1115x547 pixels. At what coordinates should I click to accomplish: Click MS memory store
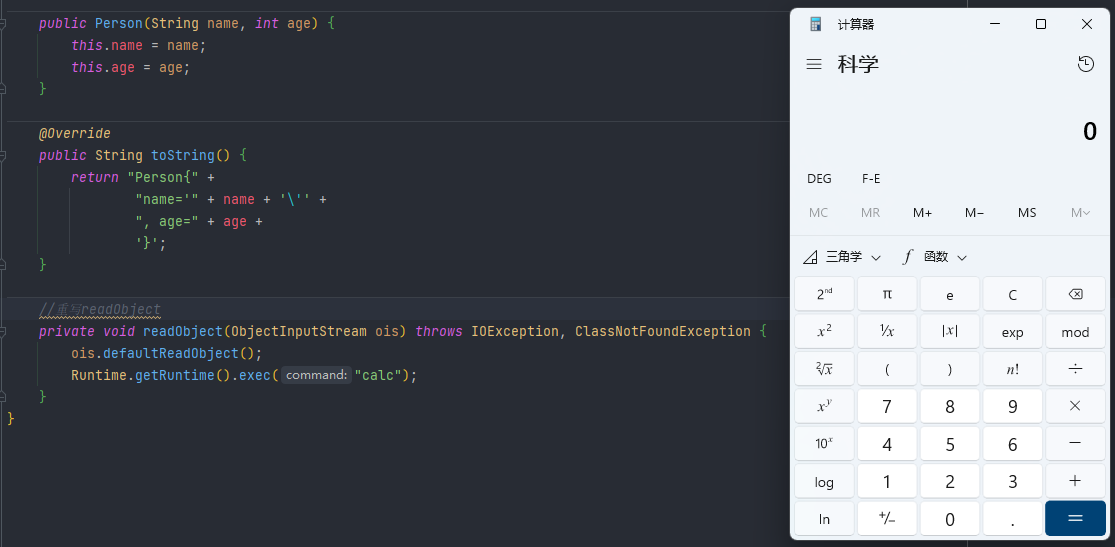point(1027,213)
